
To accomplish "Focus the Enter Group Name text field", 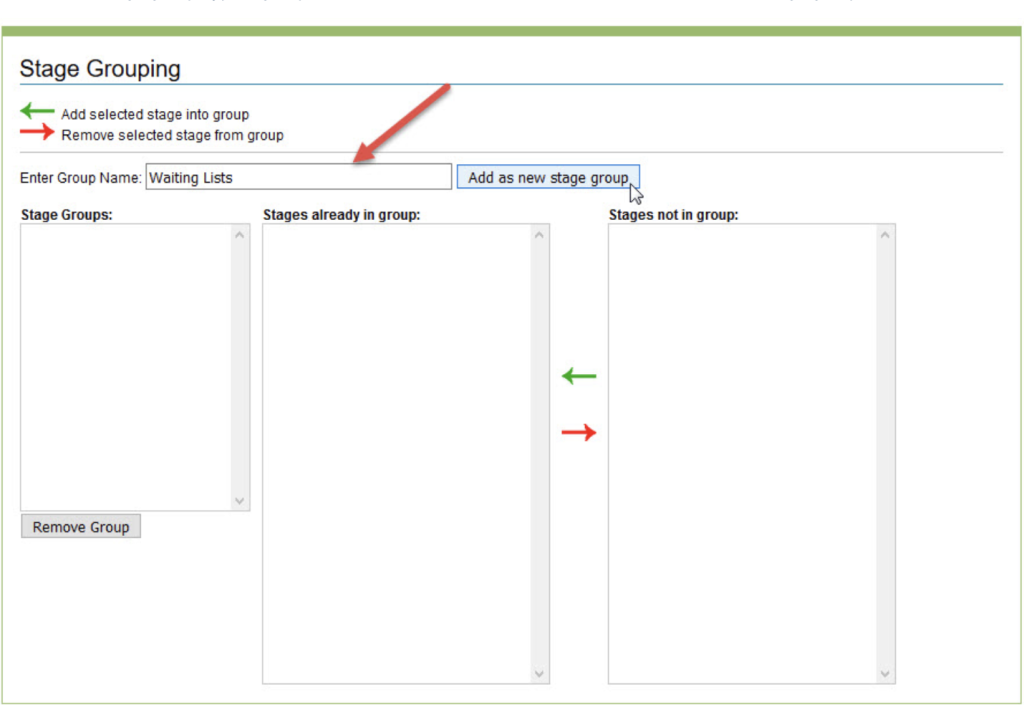I will tap(298, 177).
